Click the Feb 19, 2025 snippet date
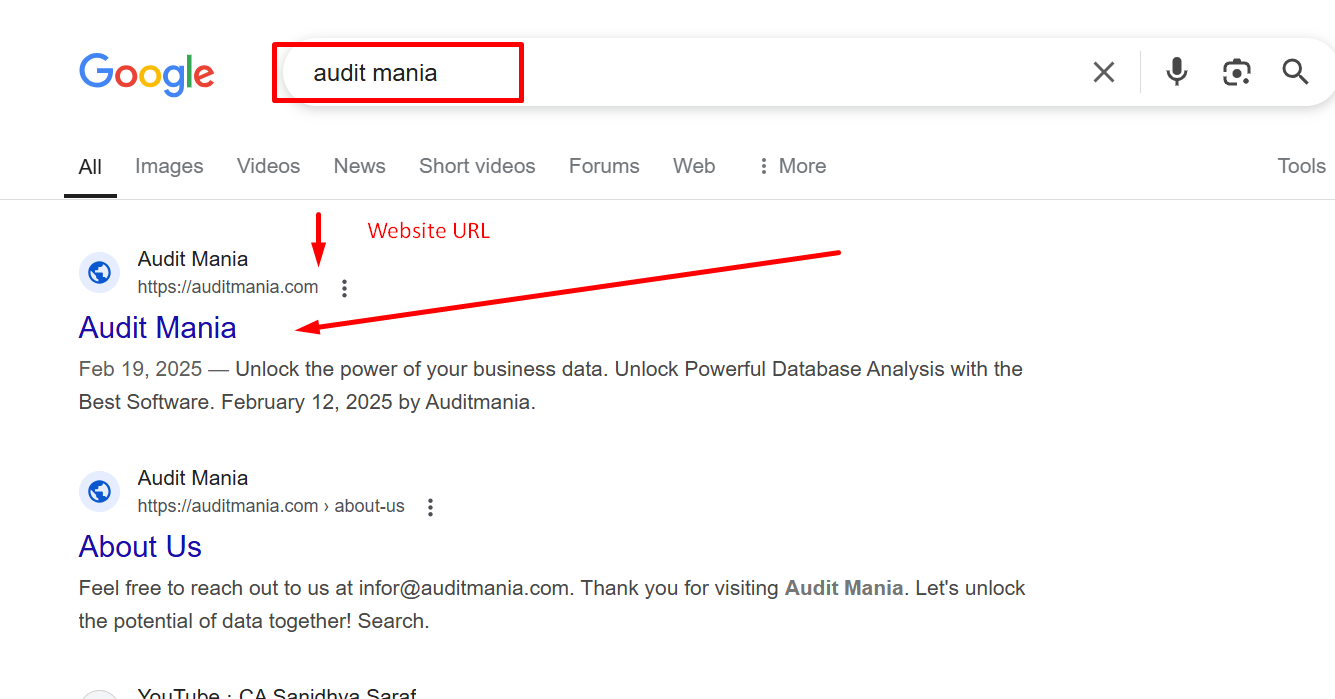 (140, 369)
